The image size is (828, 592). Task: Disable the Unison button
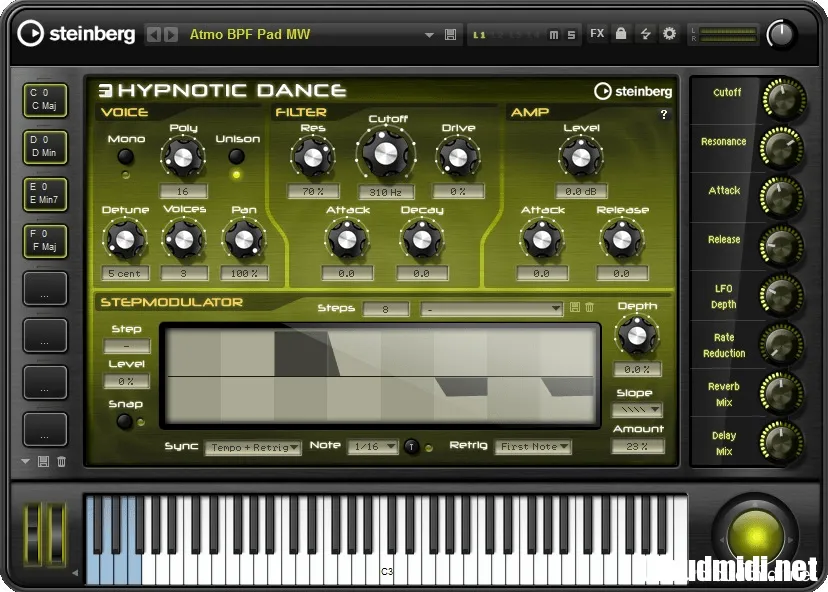(x=237, y=157)
